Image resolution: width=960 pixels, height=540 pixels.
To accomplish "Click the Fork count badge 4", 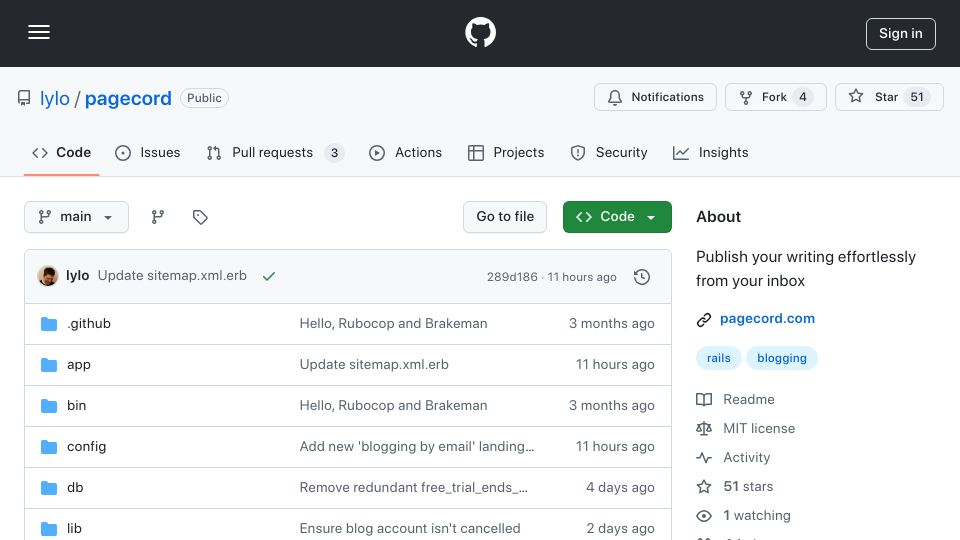I will click(x=803, y=97).
